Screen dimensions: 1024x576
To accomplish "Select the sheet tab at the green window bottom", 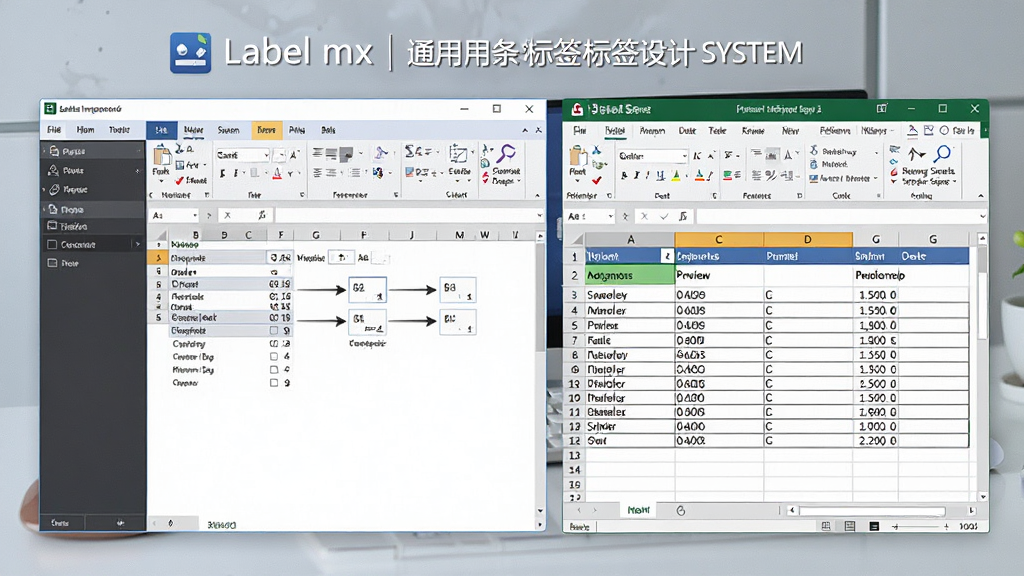I will [638, 510].
